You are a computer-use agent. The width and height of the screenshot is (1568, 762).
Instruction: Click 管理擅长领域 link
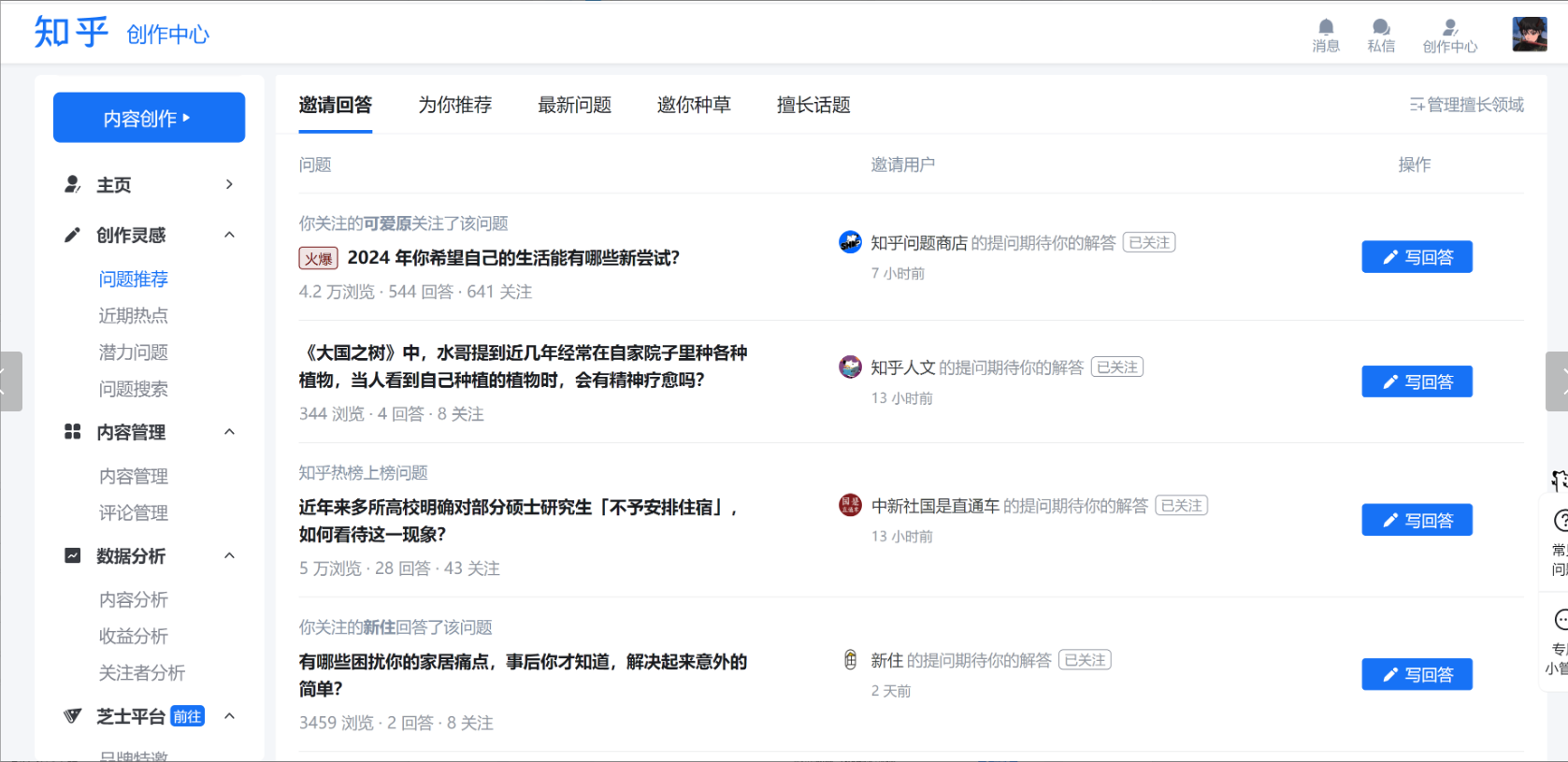tap(1467, 105)
